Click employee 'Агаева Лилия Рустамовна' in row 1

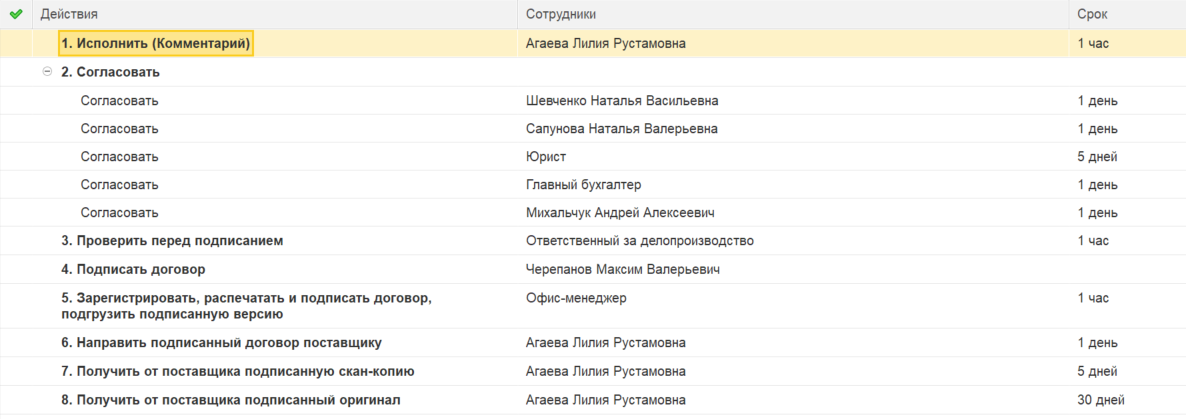[606, 44]
